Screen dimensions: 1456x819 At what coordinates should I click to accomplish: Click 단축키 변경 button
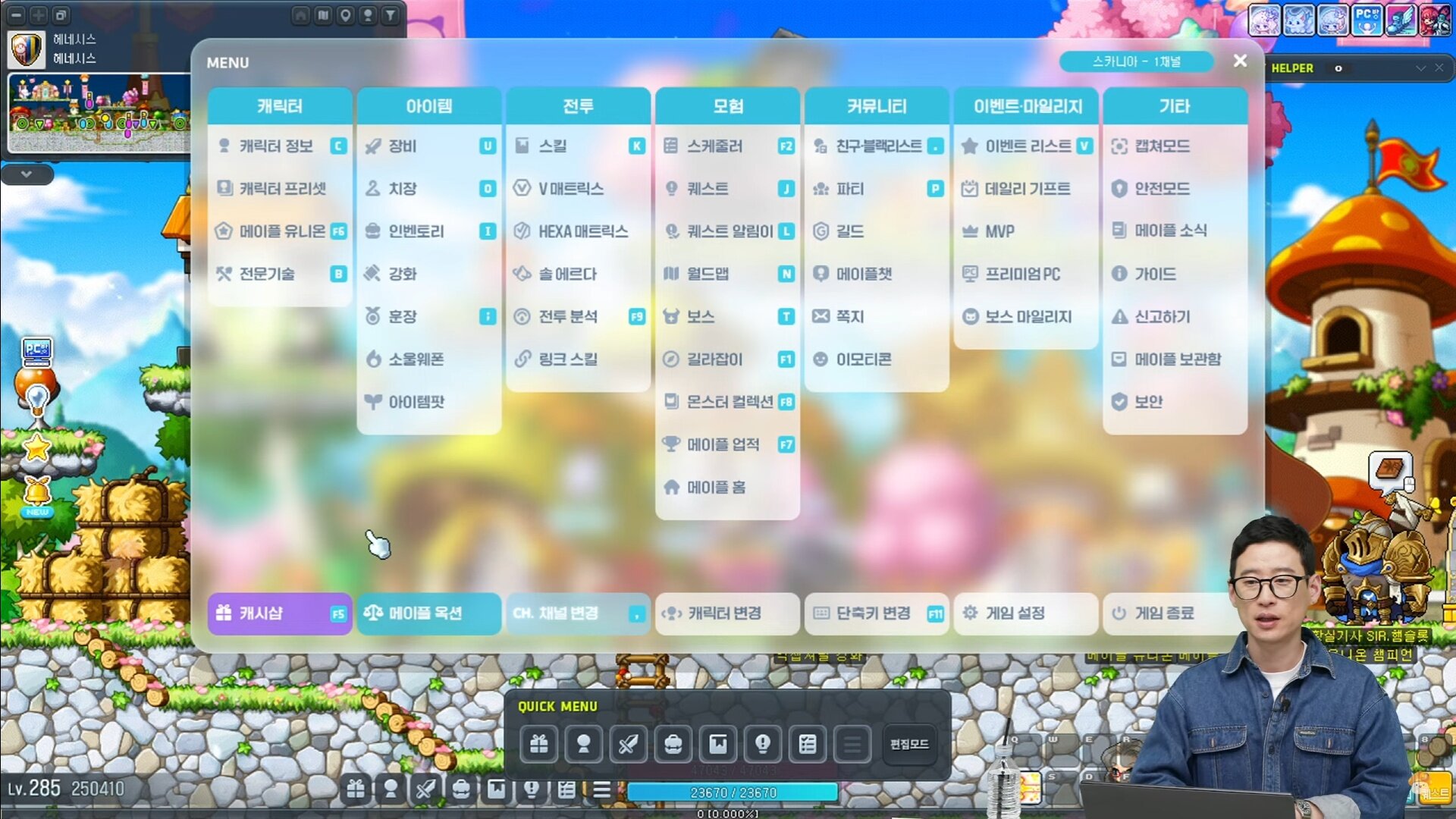point(877,613)
